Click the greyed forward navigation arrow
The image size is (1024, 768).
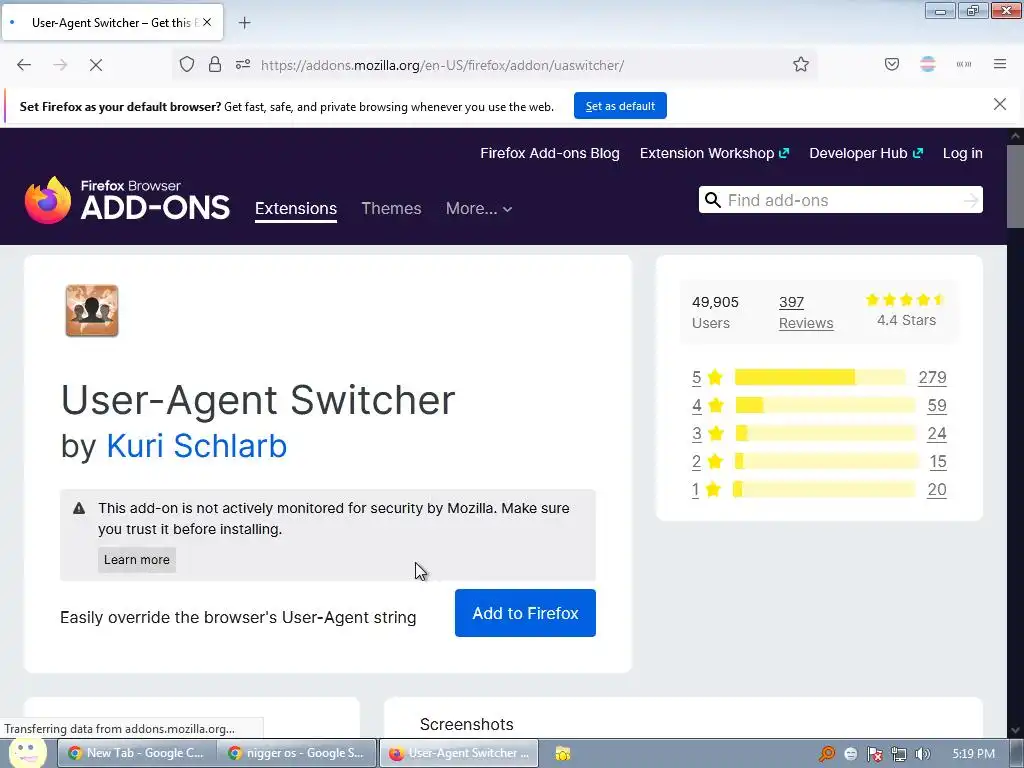click(60, 65)
